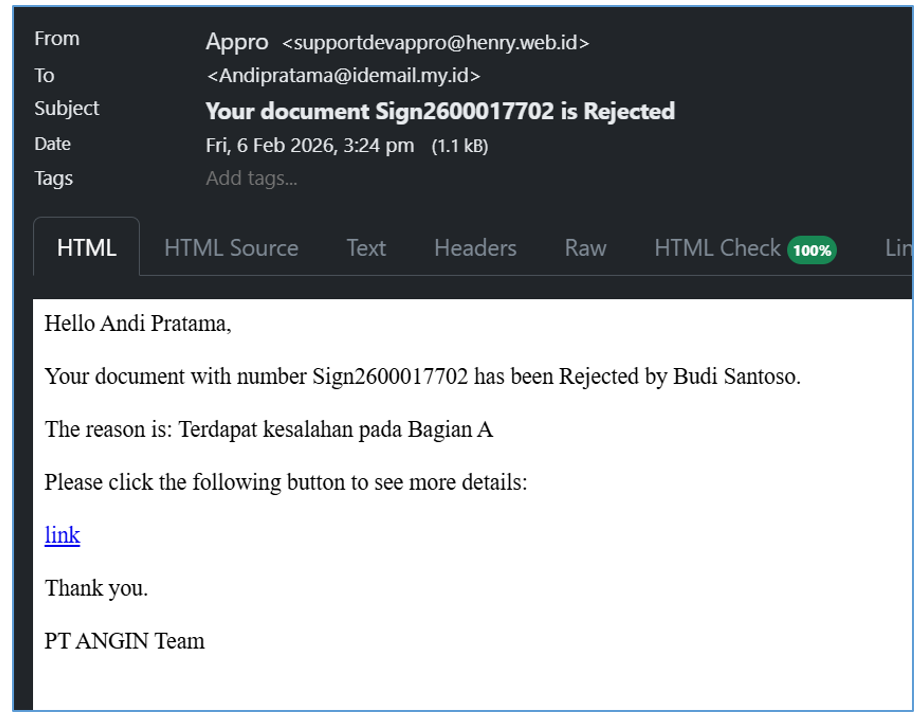This screenshot has width=920, height=719.
Task: Open the HTML Source tab
Action: (231, 248)
